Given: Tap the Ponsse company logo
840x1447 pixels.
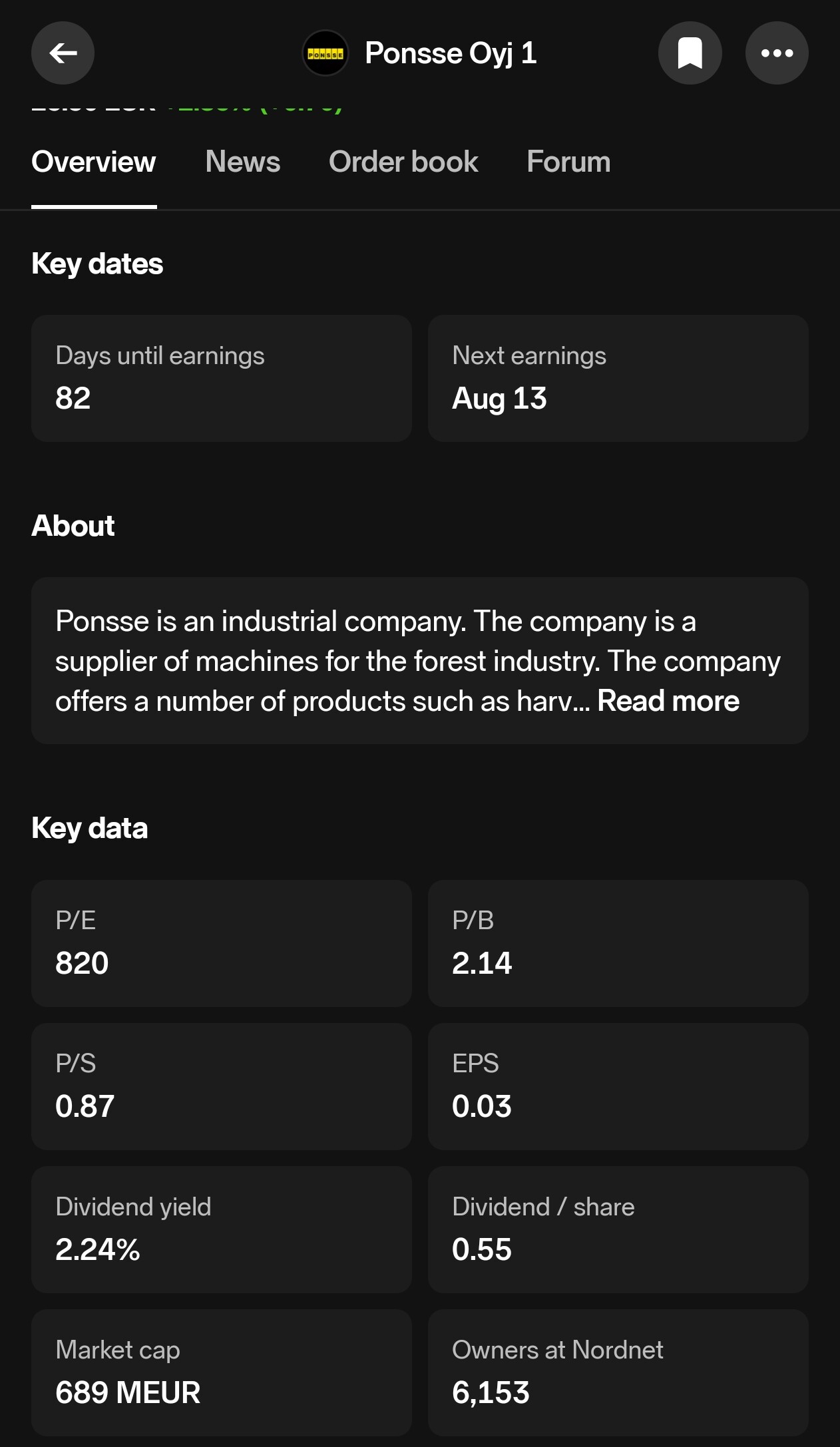Looking at the screenshot, I should pyautogui.click(x=325, y=53).
